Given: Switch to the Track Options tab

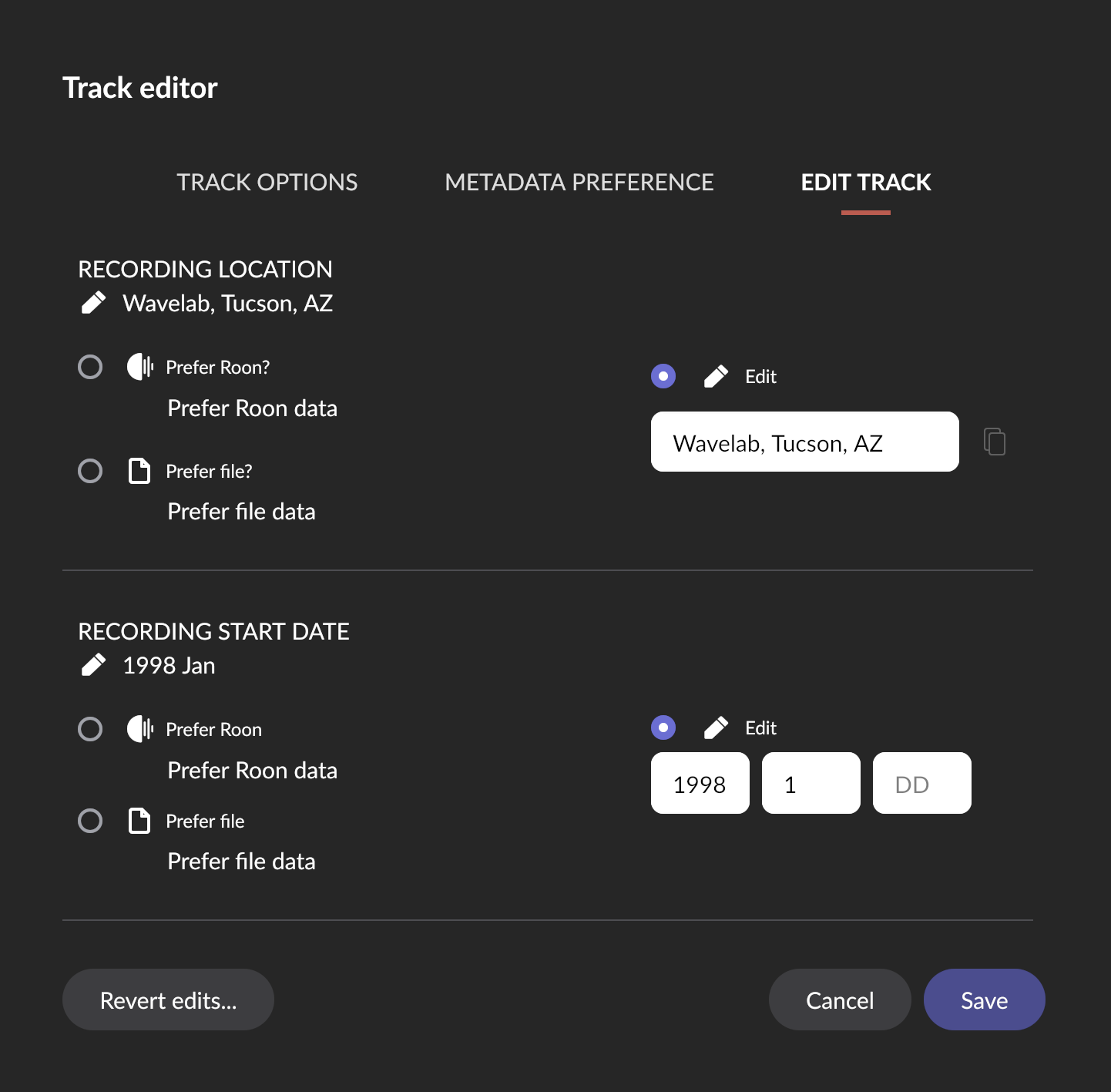Looking at the screenshot, I should coord(267,183).
